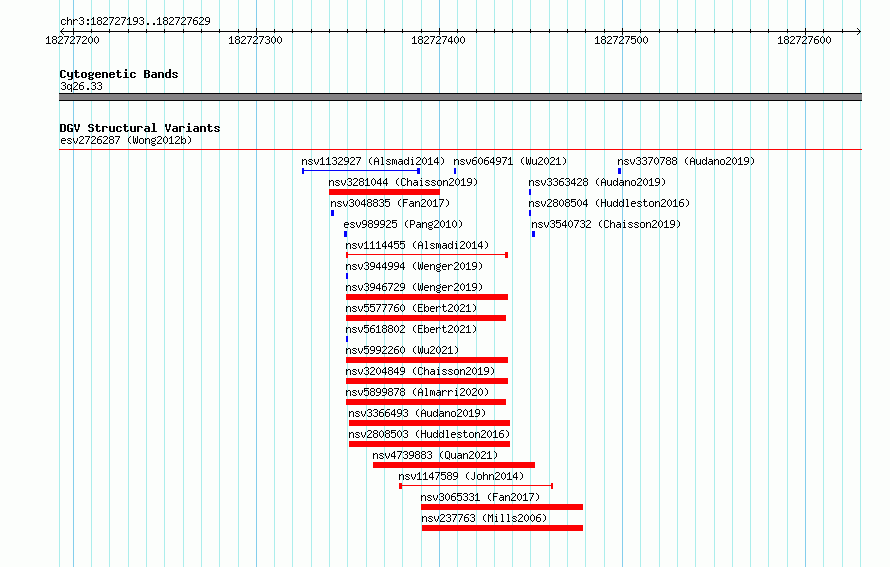Click the red bar under nsv5899878

pos(426,402)
